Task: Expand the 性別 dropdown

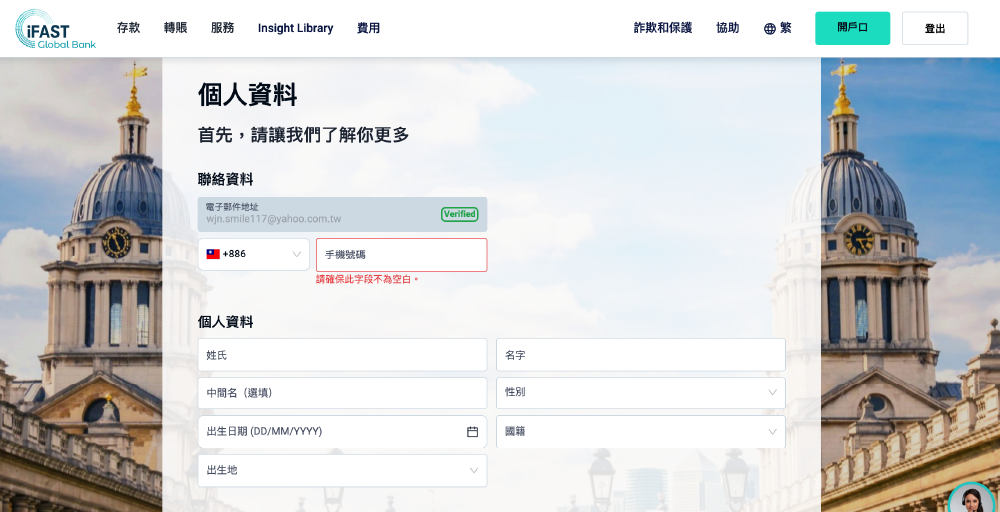Action: (640, 393)
